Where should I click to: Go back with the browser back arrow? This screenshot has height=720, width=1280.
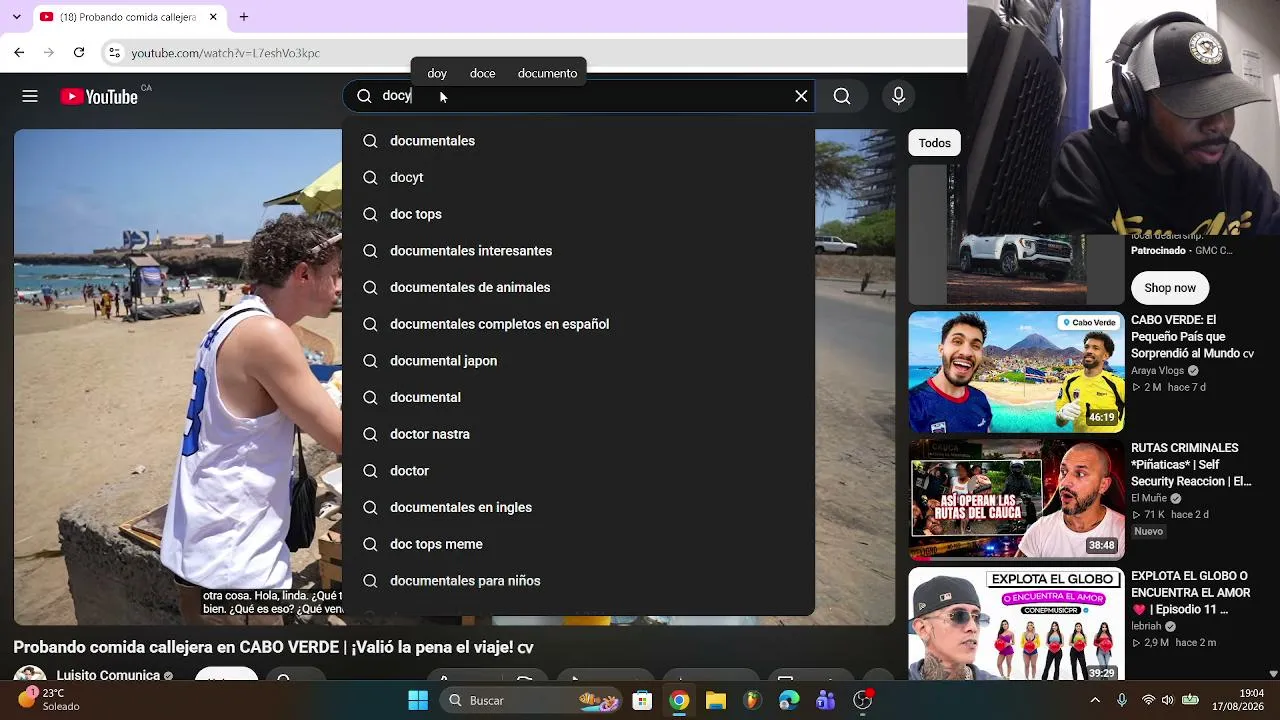[x=19, y=52]
